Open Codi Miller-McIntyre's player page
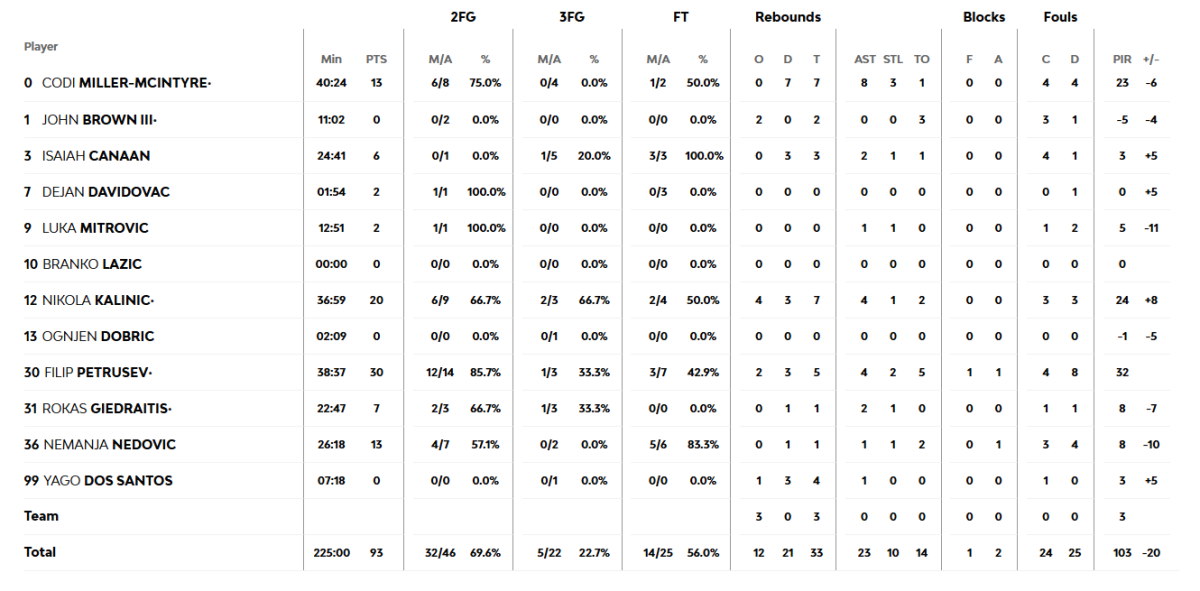 pos(126,83)
